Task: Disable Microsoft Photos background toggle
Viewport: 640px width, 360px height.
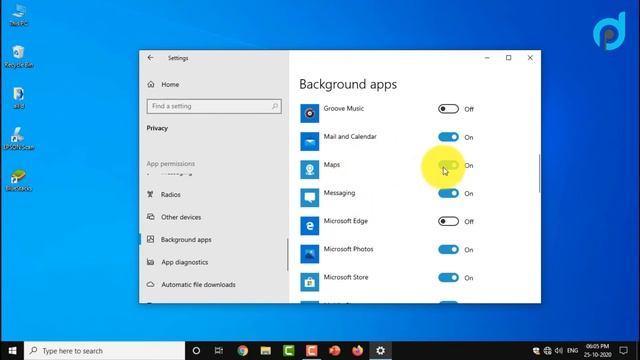Action: [448, 250]
